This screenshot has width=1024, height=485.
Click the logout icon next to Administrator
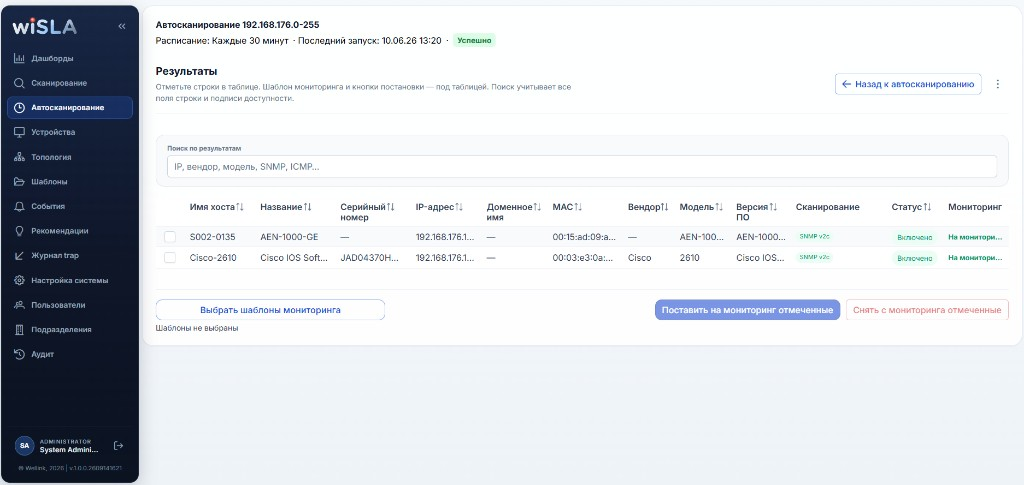click(x=118, y=446)
